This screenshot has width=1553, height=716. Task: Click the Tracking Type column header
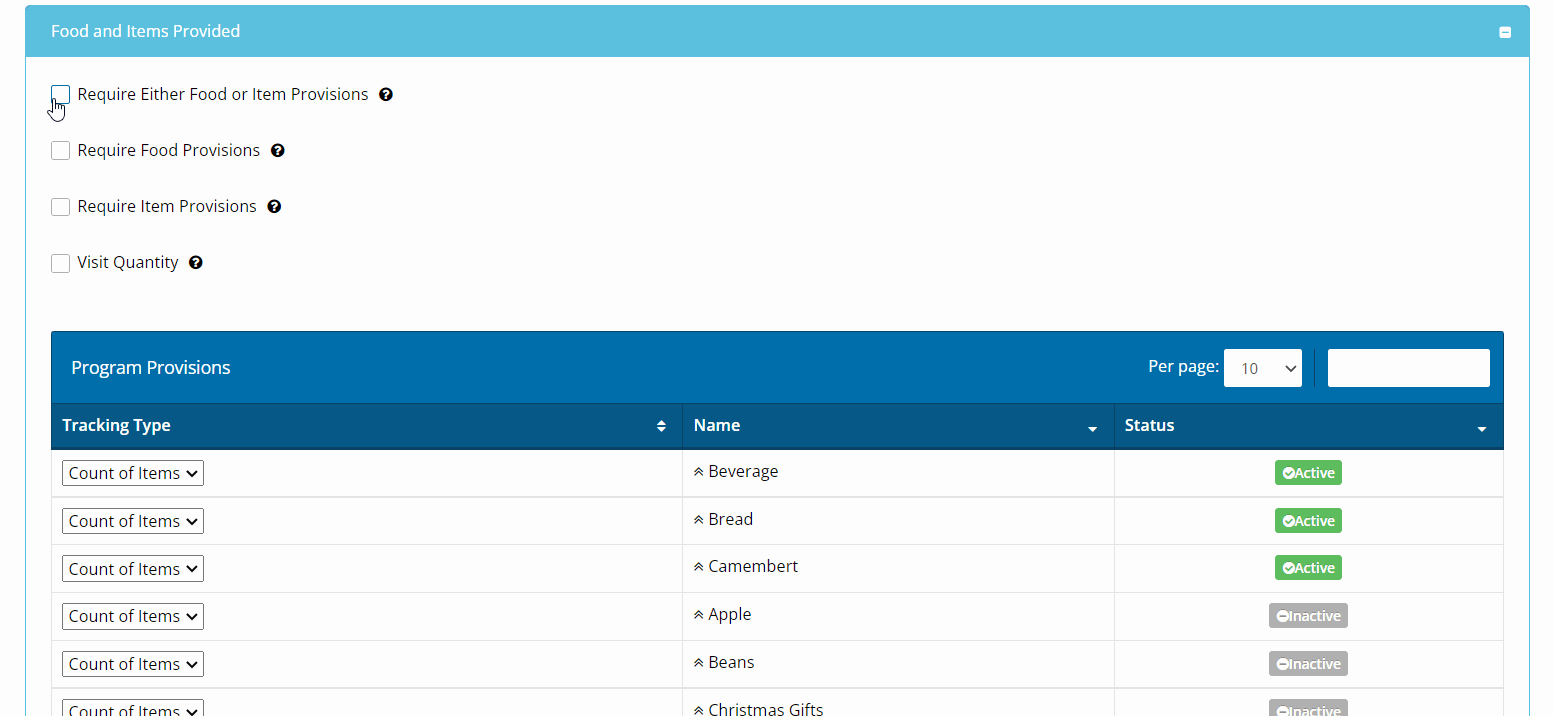click(367, 426)
